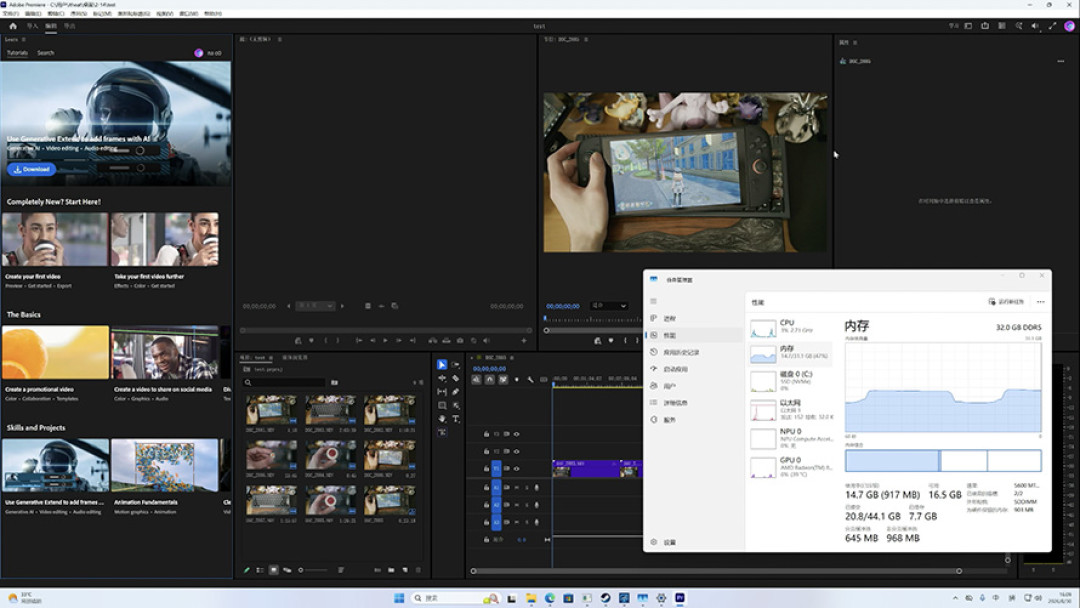Toggle voice-over record mic on A1 track

[537, 488]
